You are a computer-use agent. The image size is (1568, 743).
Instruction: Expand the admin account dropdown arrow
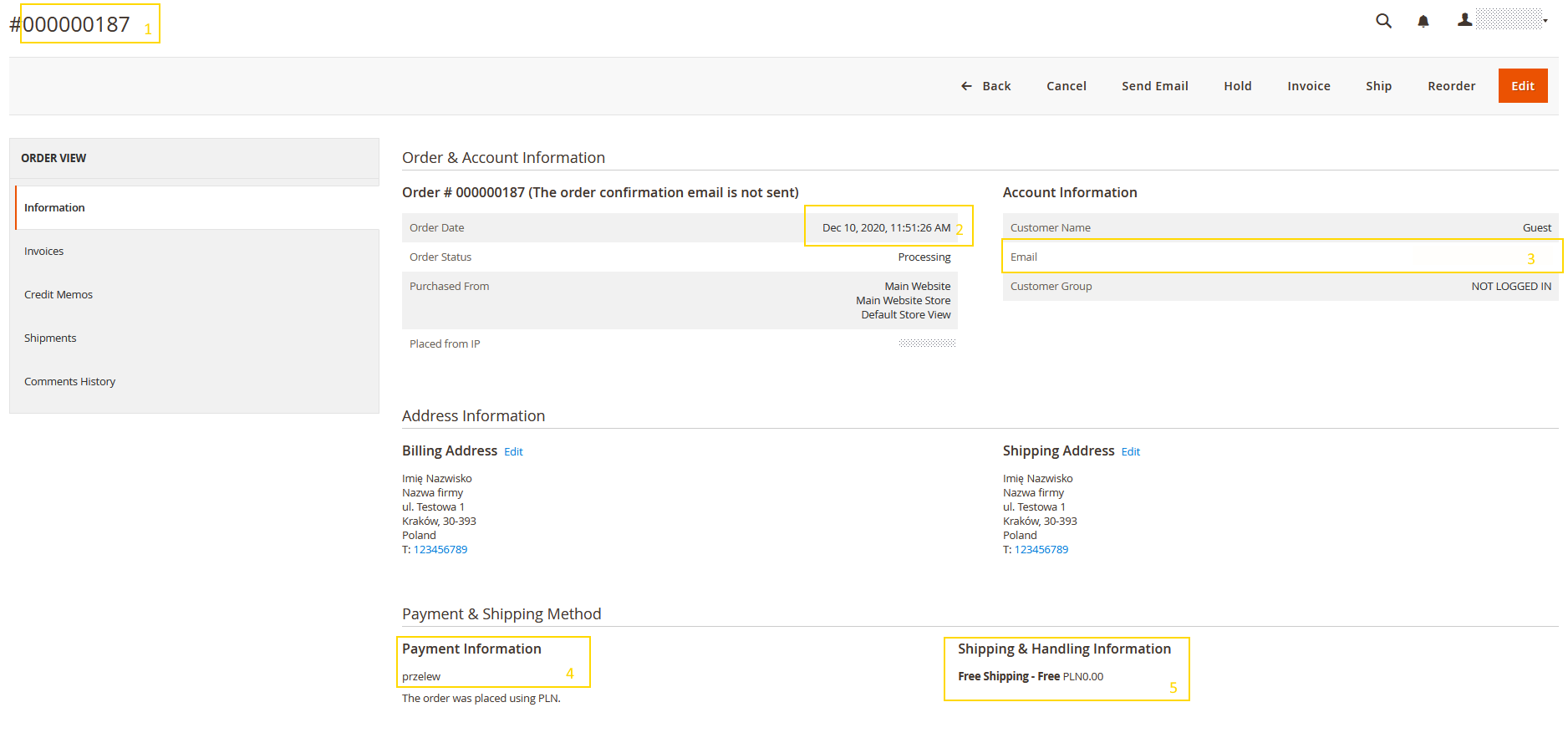click(1545, 21)
